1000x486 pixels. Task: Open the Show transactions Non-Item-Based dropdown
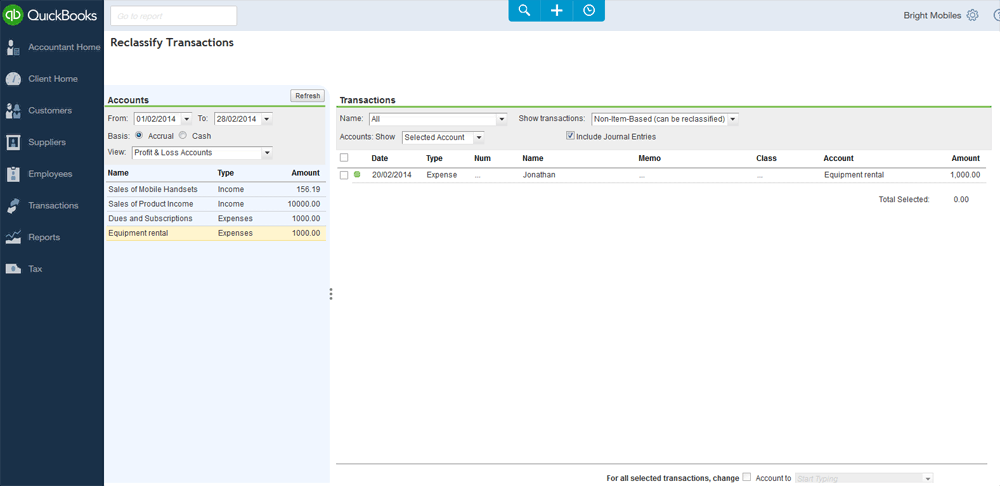pyautogui.click(x=733, y=119)
